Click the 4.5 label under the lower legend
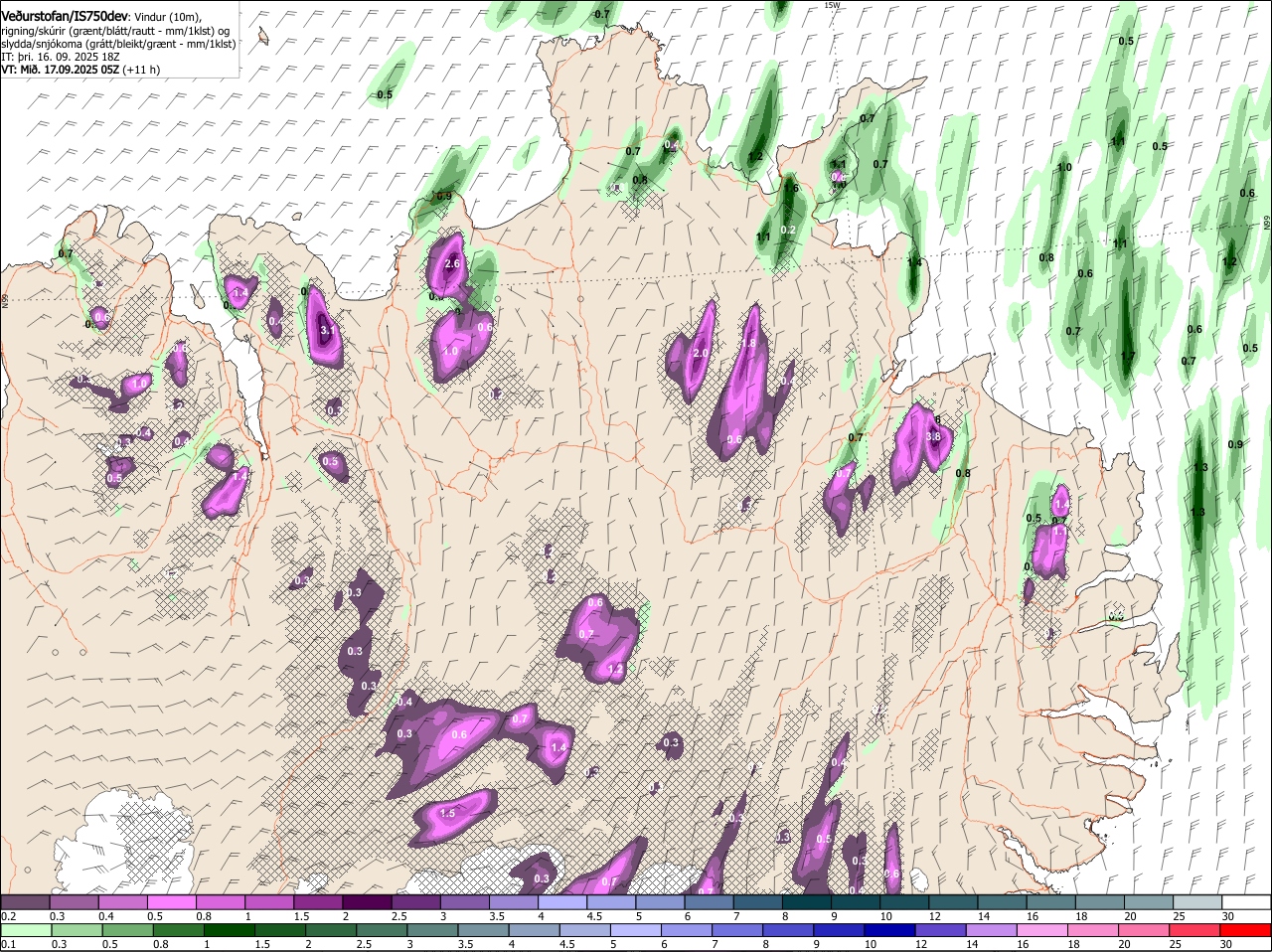 coord(567,944)
